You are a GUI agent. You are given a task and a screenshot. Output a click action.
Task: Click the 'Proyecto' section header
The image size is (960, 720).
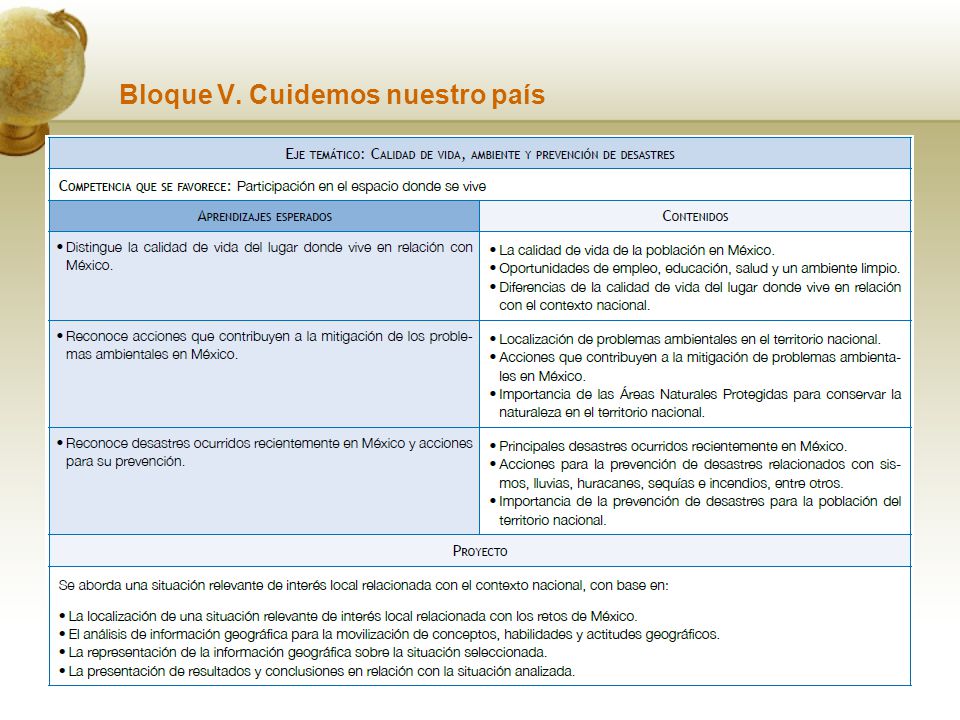click(480, 551)
